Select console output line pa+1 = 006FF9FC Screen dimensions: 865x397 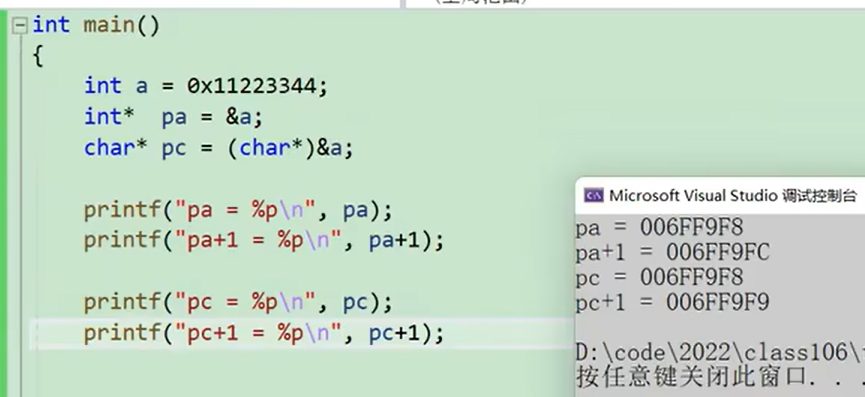click(x=672, y=253)
